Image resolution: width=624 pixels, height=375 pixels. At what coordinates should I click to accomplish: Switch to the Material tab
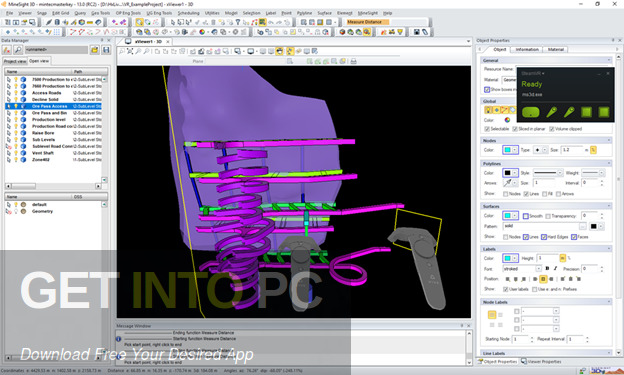pyautogui.click(x=556, y=49)
